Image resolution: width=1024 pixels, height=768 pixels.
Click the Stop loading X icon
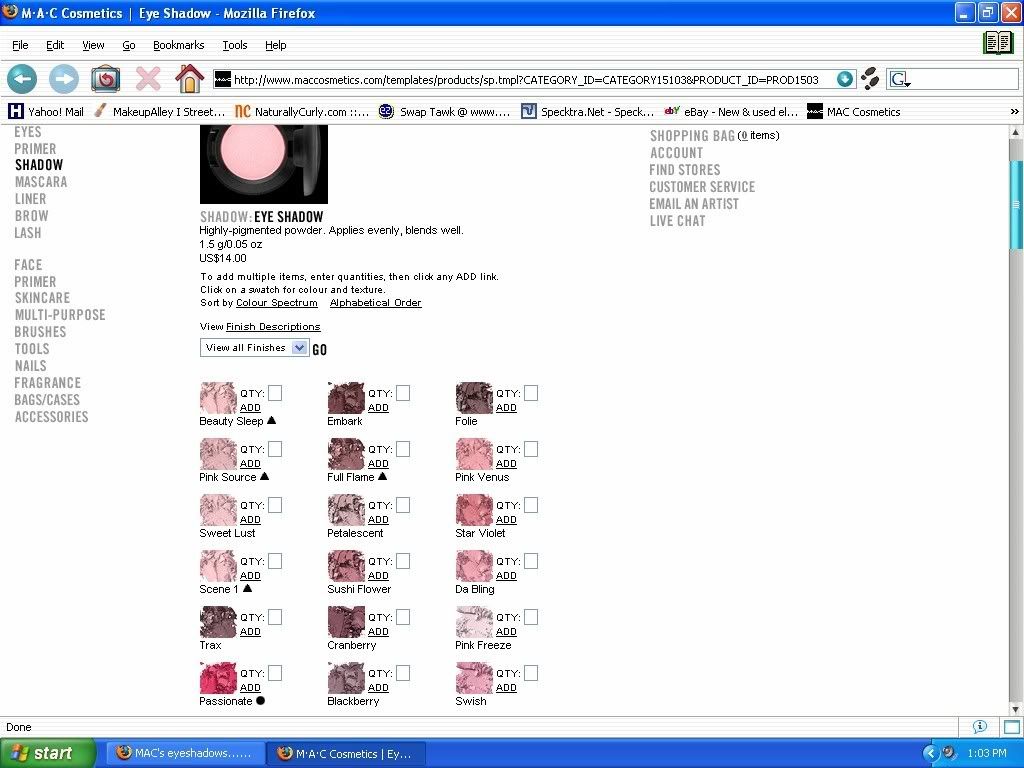tap(148, 80)
